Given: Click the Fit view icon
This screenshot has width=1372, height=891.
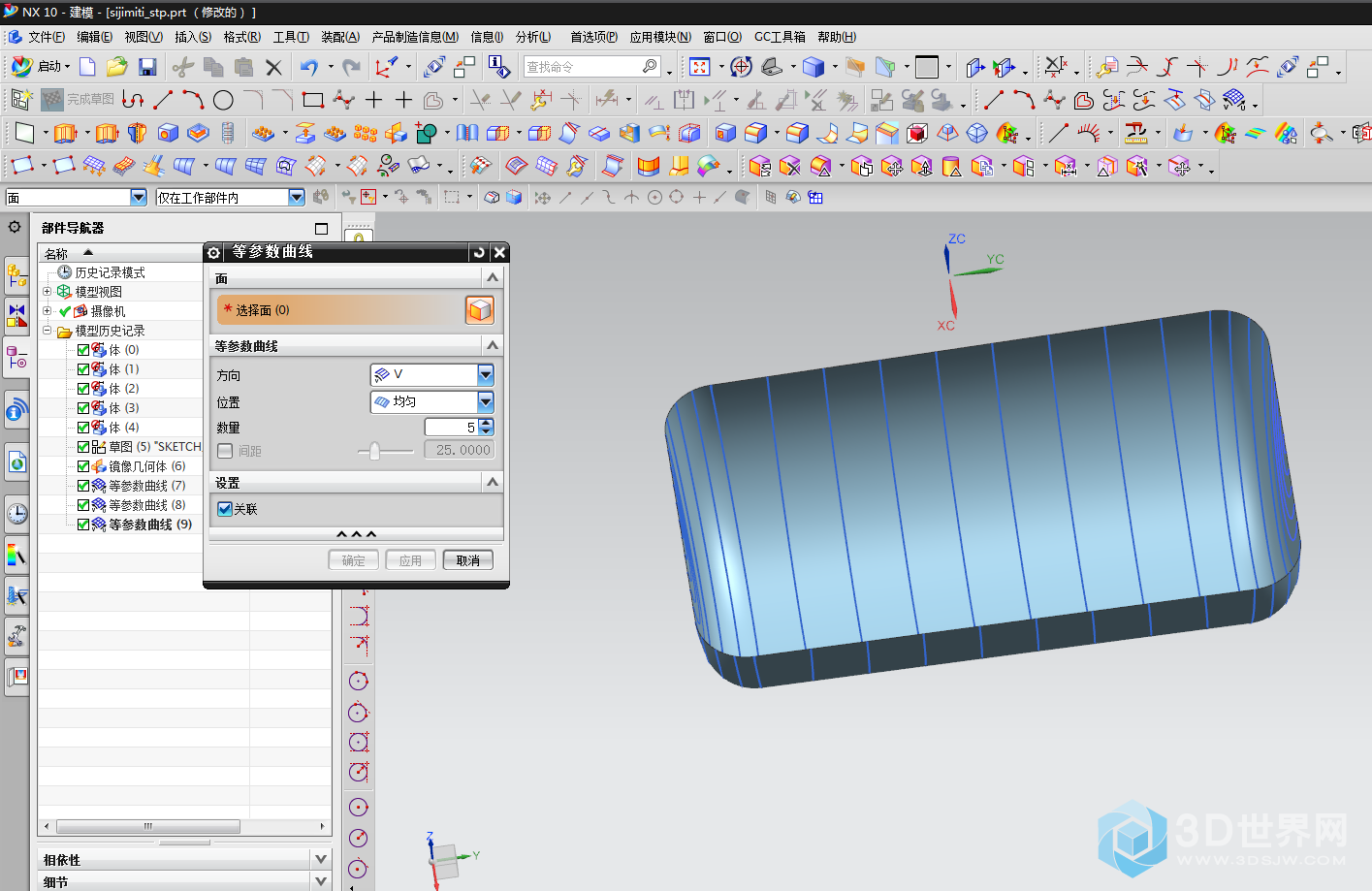Looking at the screenshot, I should (x=700, y=66).
